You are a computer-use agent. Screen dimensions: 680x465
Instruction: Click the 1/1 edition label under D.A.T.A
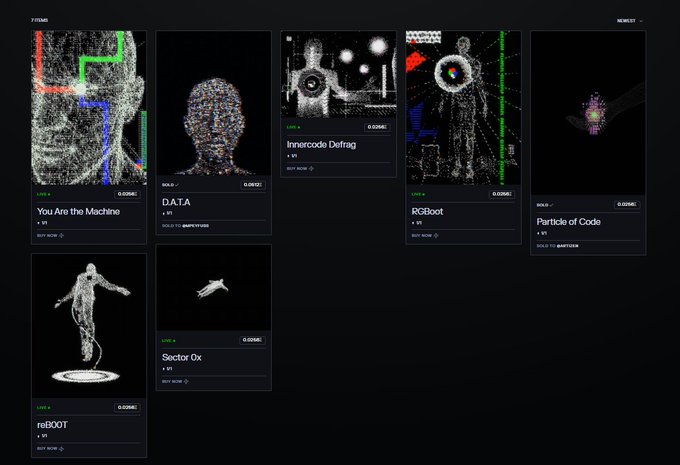click(167, 213)
